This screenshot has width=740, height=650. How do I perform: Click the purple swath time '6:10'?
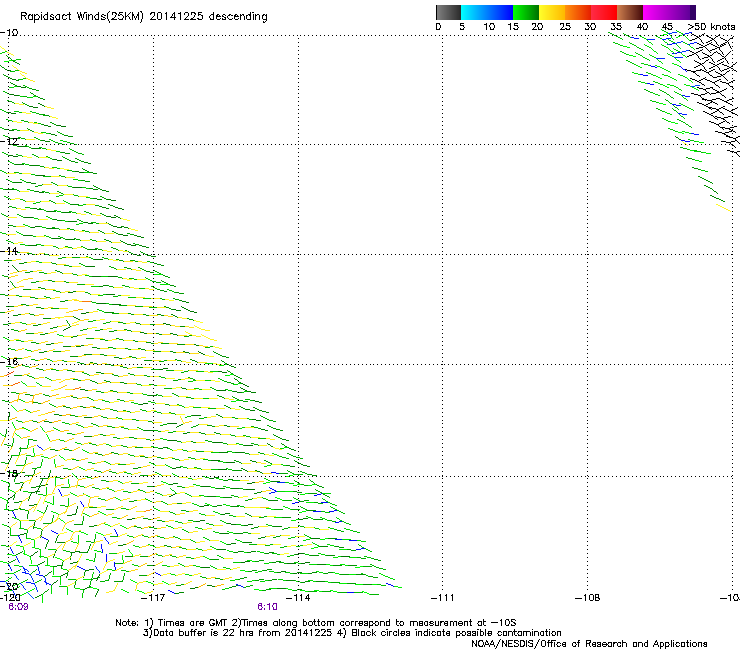click(267, 607)
